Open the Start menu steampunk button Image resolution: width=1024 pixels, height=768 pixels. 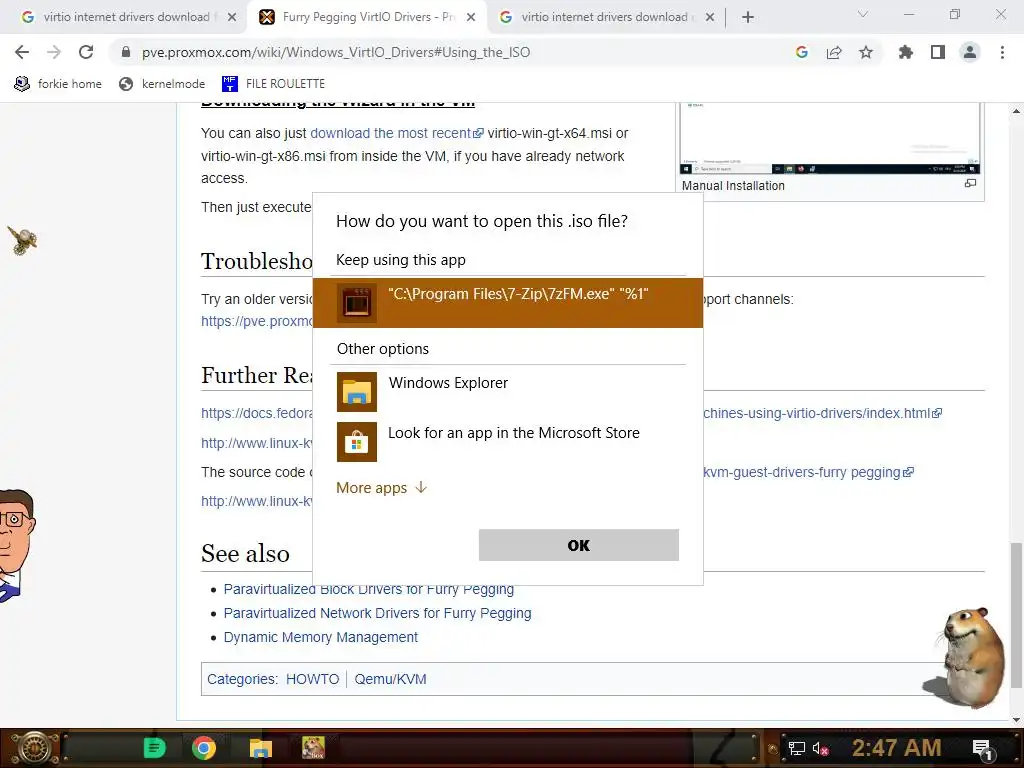tap(34, 748)
